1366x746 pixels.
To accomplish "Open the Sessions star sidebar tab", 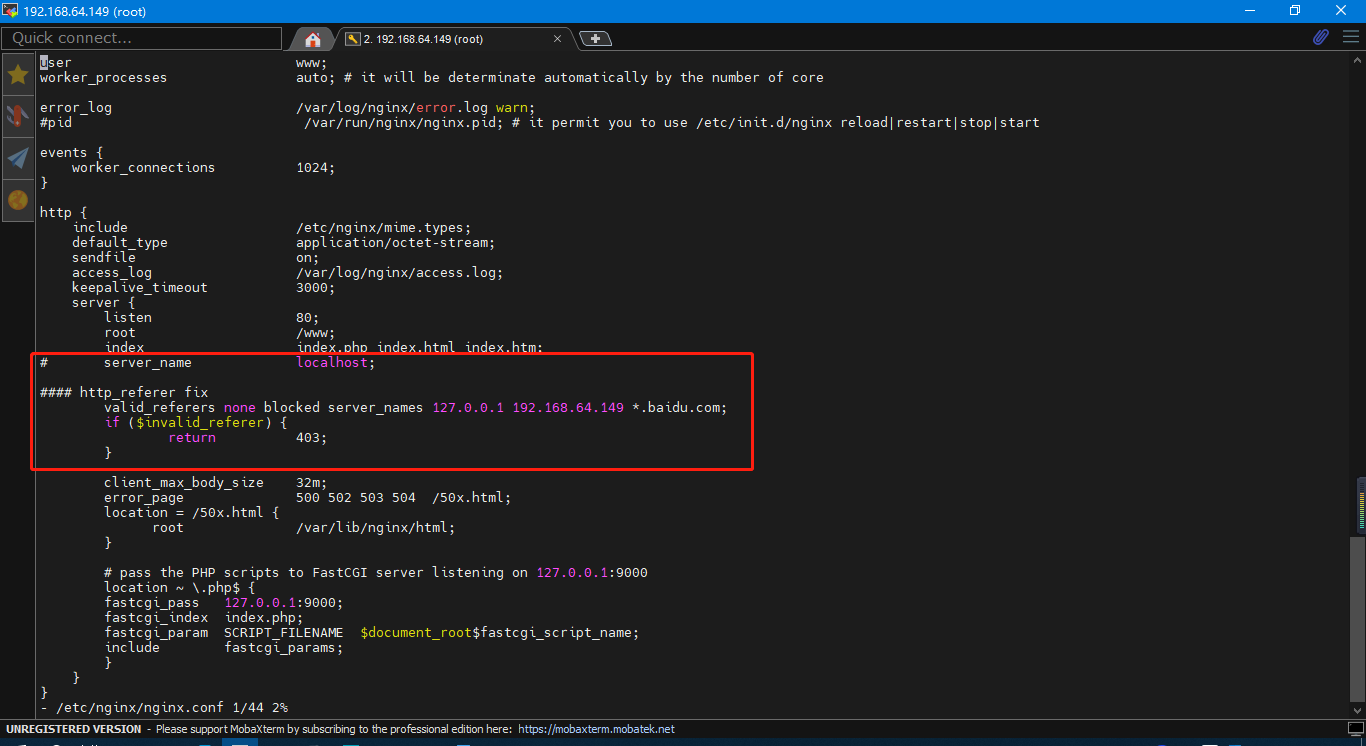I will [x=18, y=75].
